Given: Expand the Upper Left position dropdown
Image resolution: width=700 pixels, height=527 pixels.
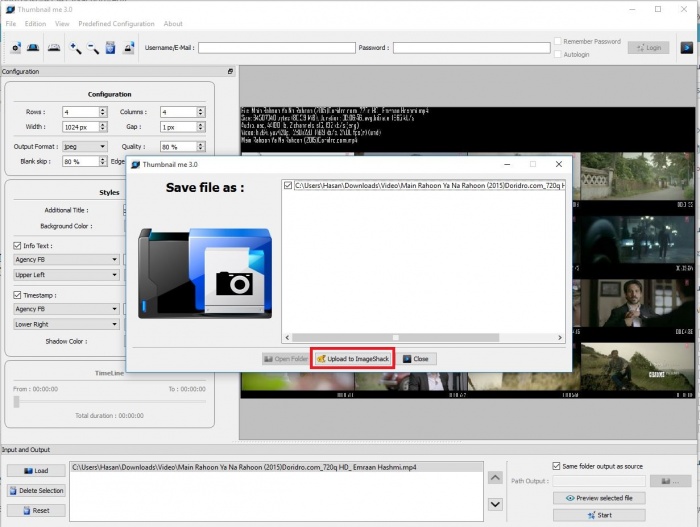Looking at the screenshot, I should coord(66,274).
